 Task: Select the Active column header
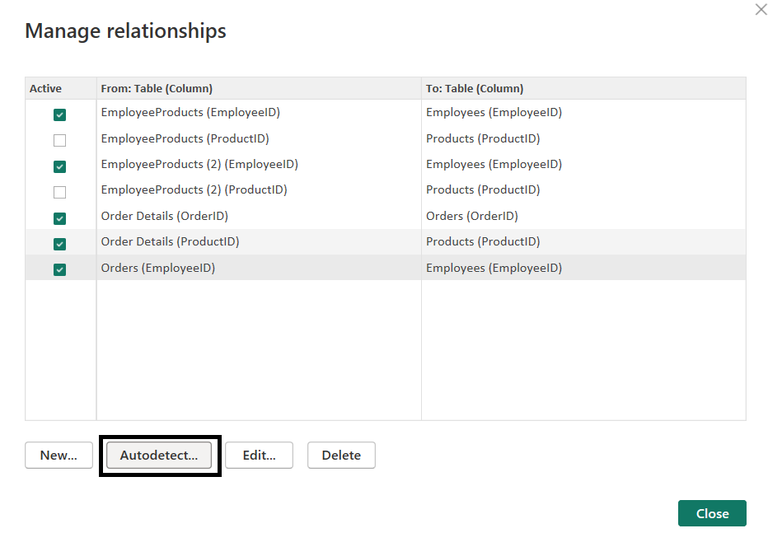46,89
